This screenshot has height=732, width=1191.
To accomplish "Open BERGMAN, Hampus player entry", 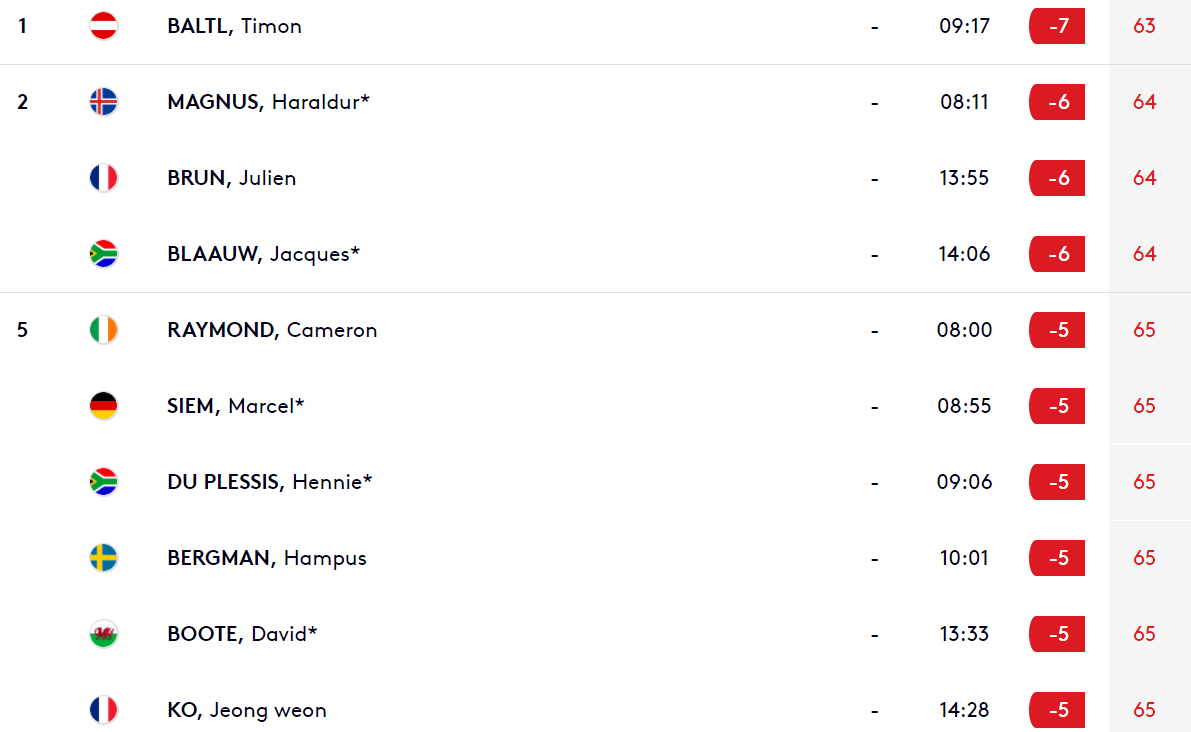I will point(267,558).
